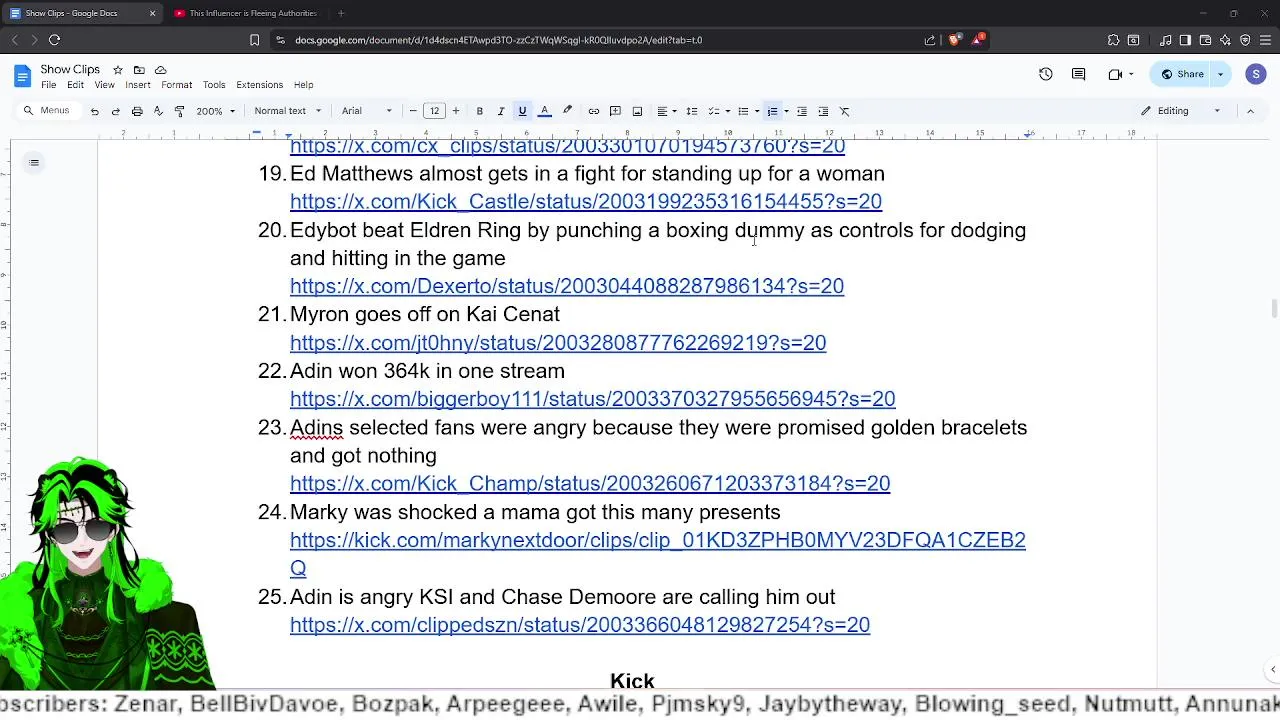The height and width of the screenshot is (720, 1280).
Task: Bookmark this page in address bar
Action: 254,40
